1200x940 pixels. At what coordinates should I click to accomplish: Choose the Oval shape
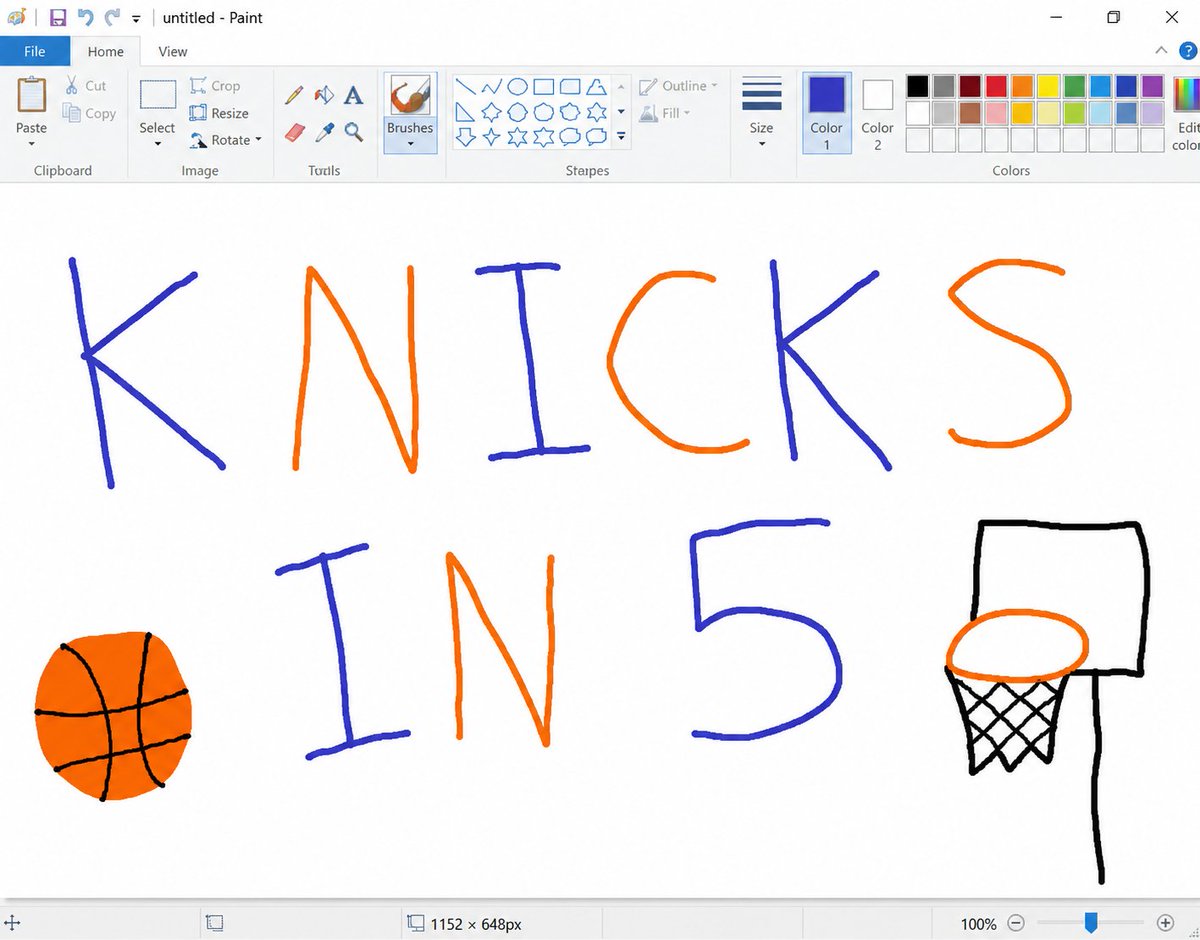pos(517,87)
